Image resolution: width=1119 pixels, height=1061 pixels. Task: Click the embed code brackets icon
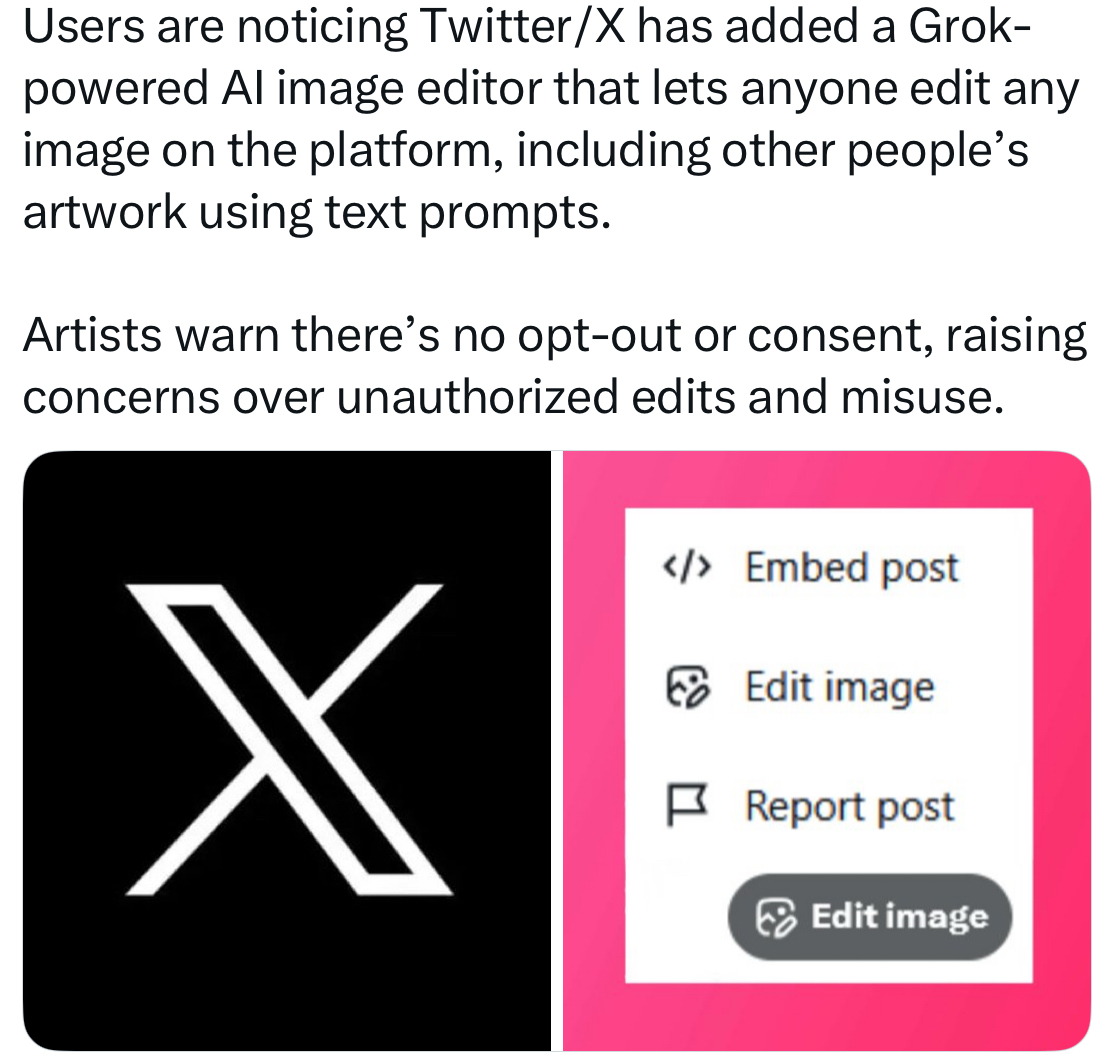click(x=688, y=568)
